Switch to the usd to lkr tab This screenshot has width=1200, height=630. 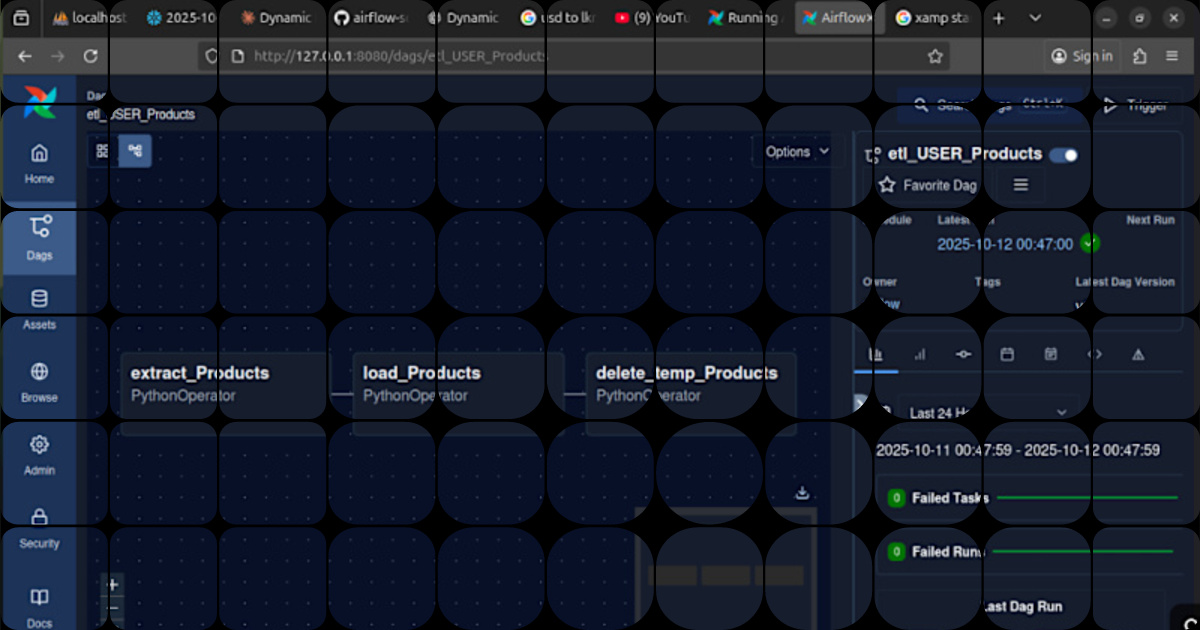click(x=559, y=18)
